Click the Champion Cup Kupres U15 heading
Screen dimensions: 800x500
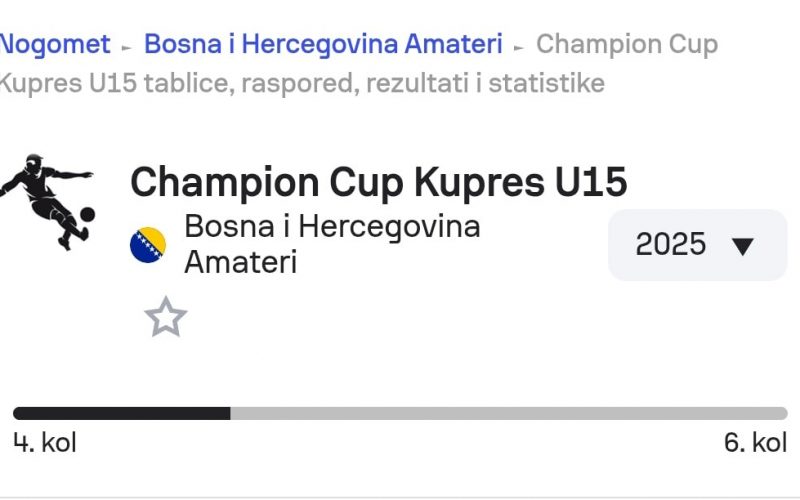379,182
